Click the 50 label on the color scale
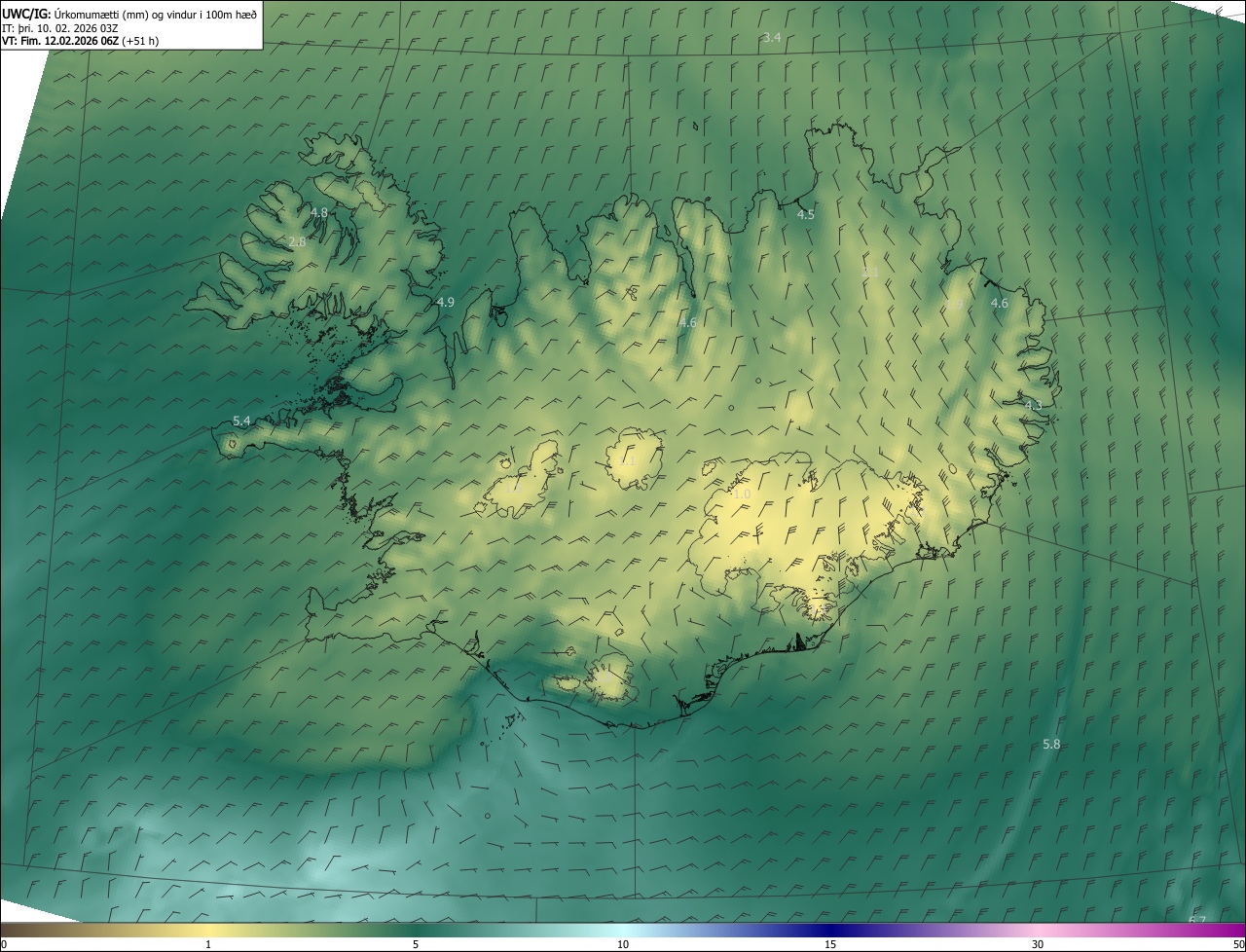The height and width of the screenshot is (952, 1246). (1238, 945)
